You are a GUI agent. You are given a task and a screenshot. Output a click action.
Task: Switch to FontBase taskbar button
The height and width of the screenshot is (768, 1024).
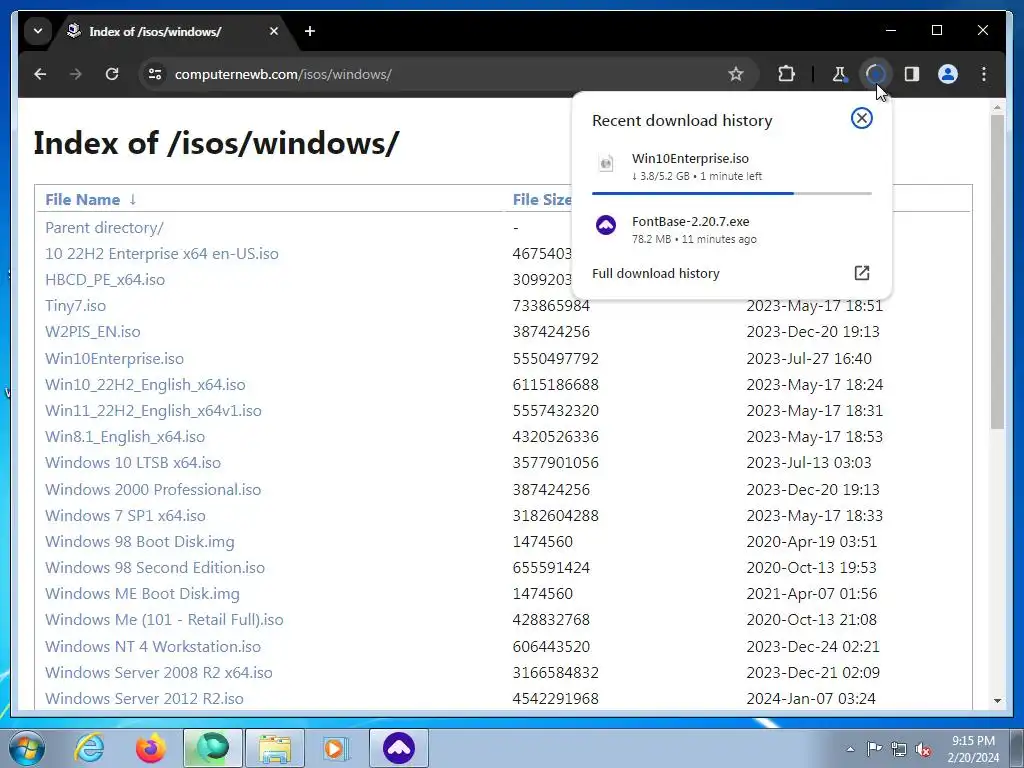(399, 748)
